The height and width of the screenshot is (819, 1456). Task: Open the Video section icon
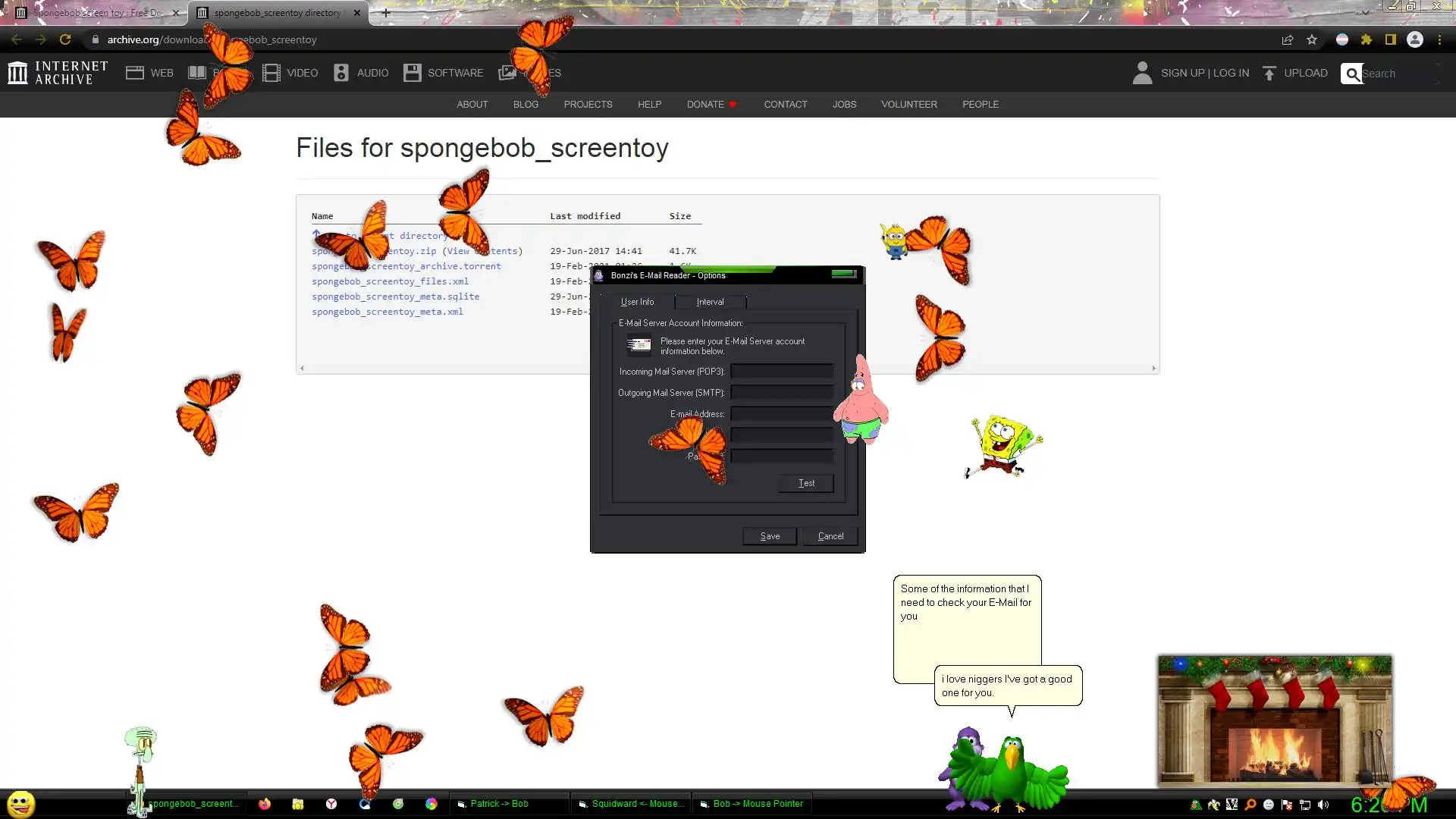[271, 73]
